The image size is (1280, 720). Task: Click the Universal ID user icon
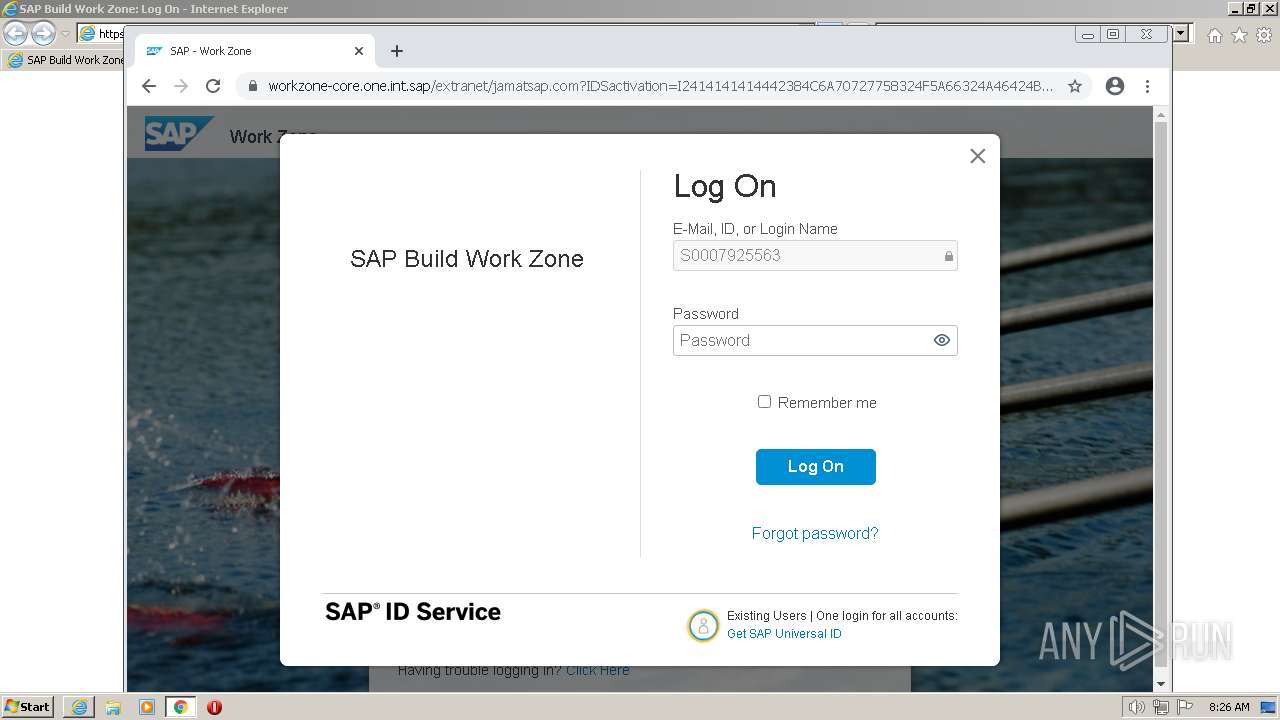tap(703, 626)
